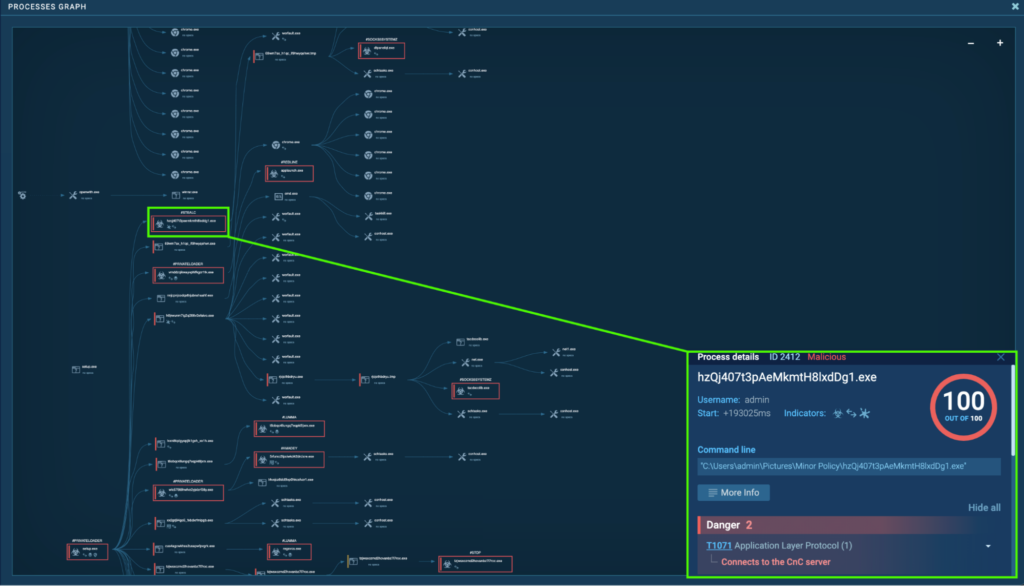Select the #STOP malicious process node
This screenshot has width=1024, height=586.
tap(469, 565)
